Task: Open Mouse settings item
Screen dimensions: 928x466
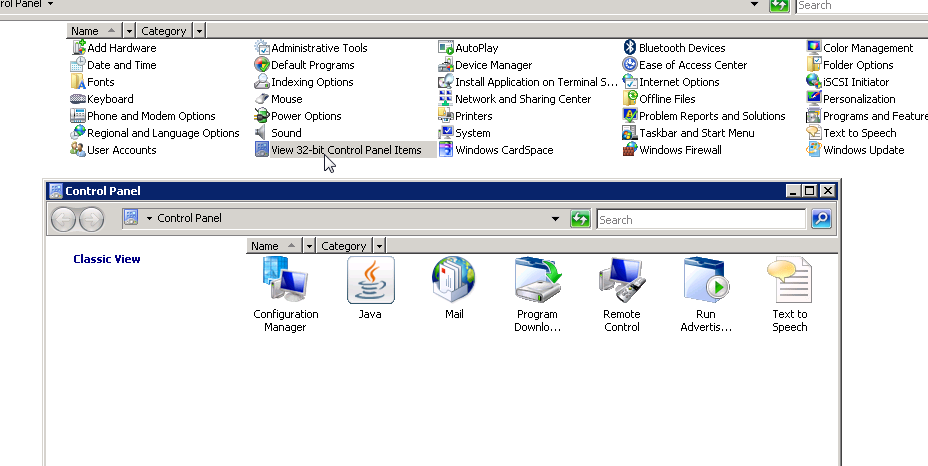Action: [279, 99]
